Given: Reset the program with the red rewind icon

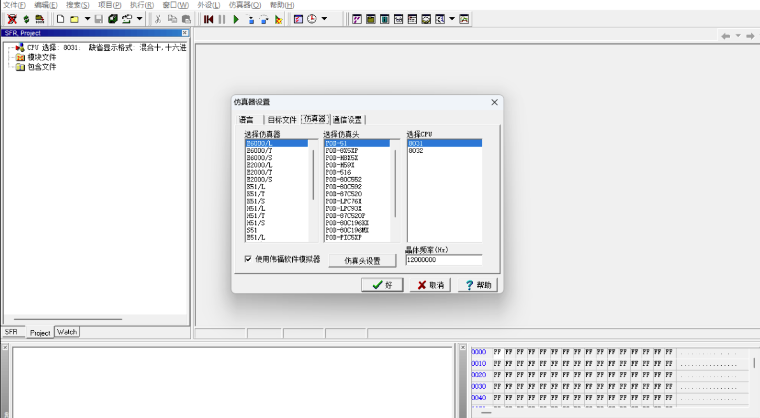Looking at the screenshot, I should point(208,19).
